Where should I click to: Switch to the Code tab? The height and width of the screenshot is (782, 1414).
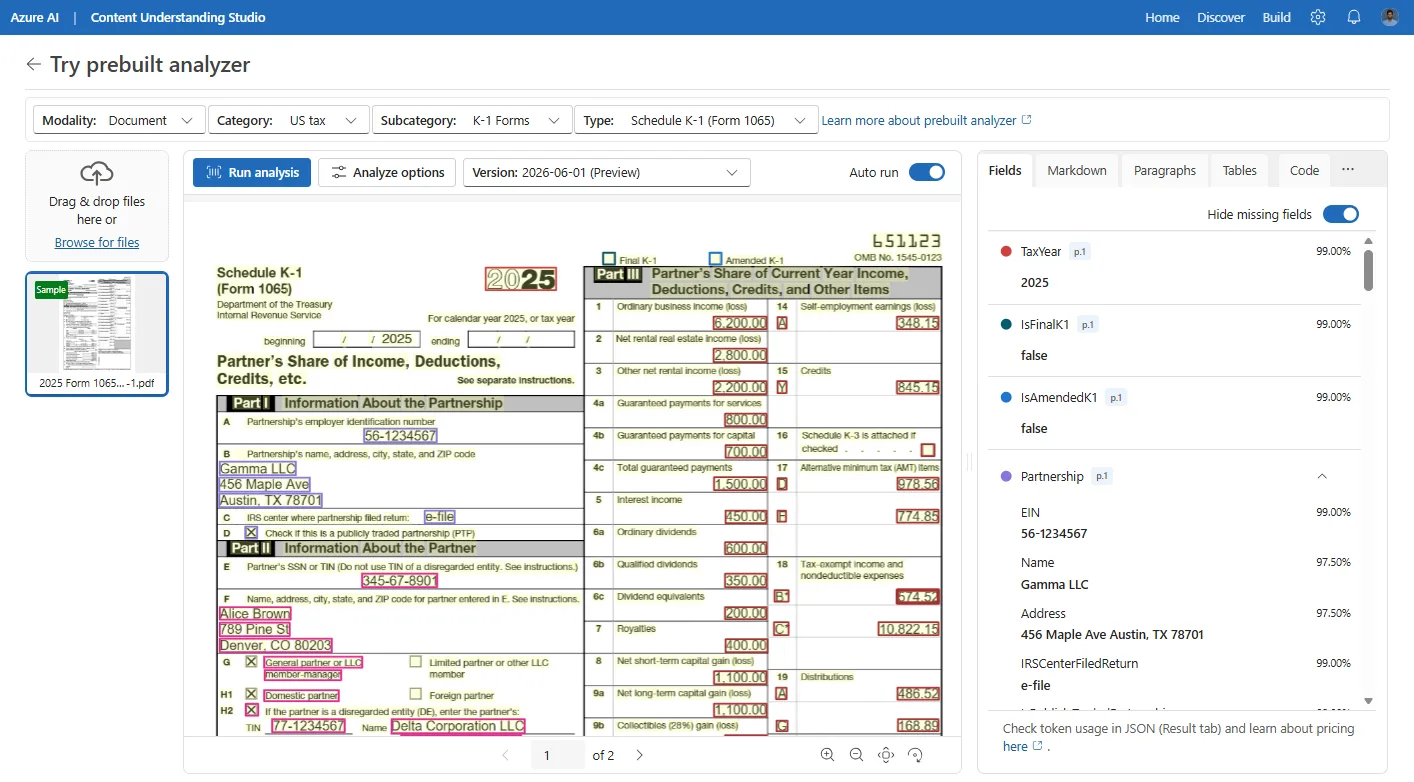coord(1305,170)
